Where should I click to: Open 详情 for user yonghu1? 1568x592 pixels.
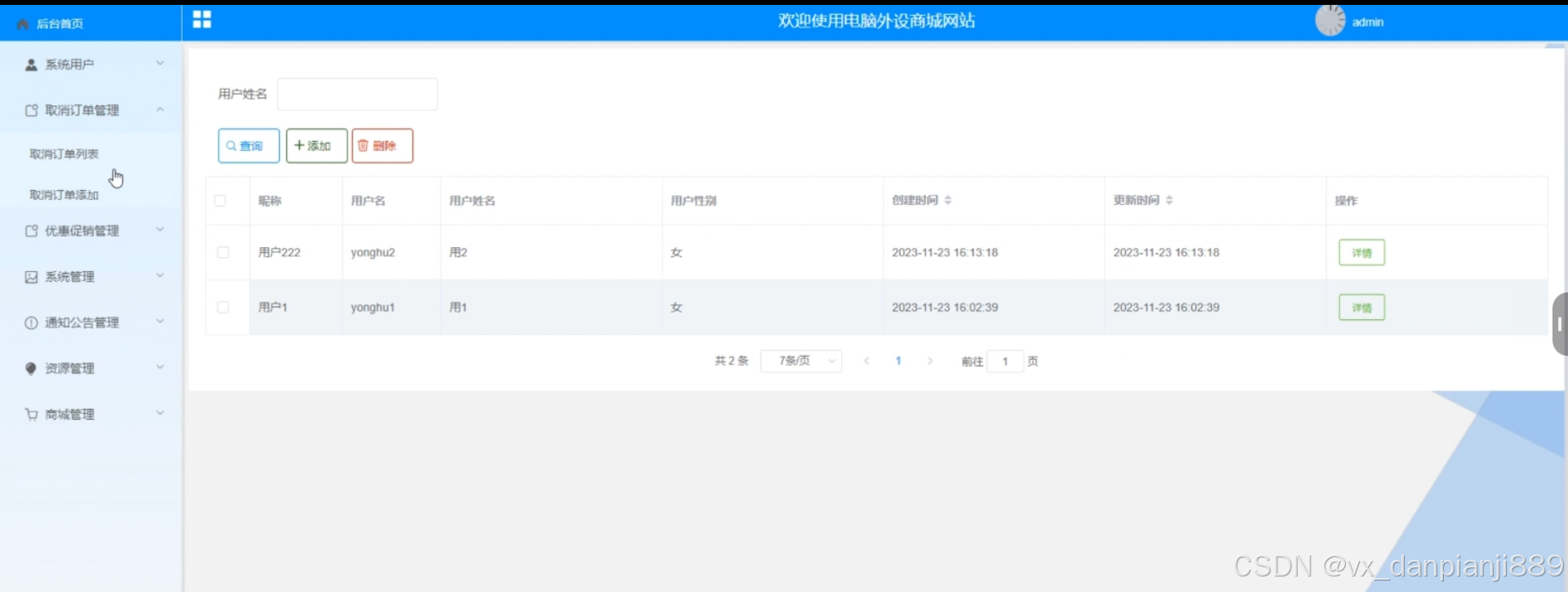tap(1361, 307)
